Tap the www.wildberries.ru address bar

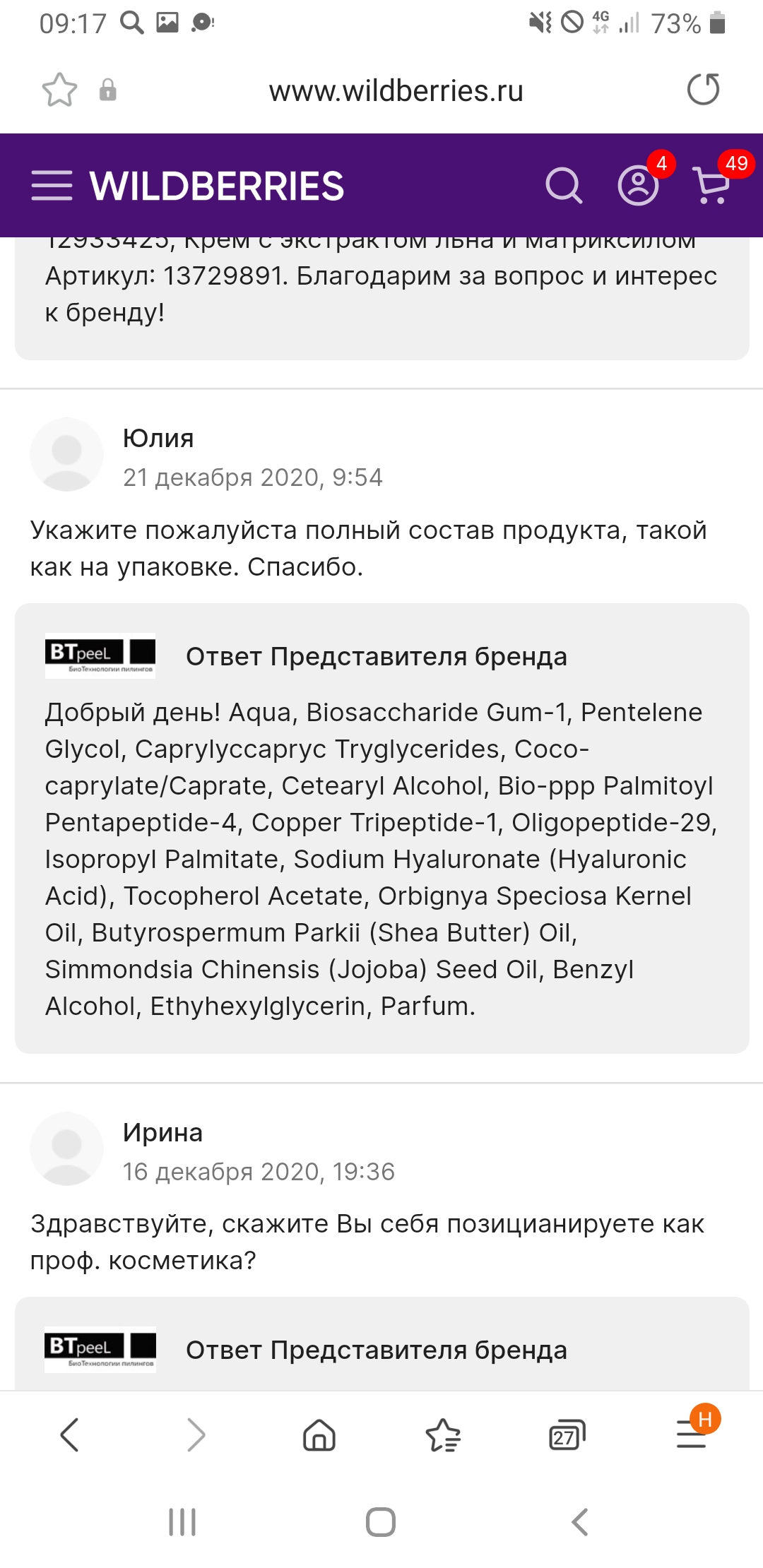coord(396,91)
